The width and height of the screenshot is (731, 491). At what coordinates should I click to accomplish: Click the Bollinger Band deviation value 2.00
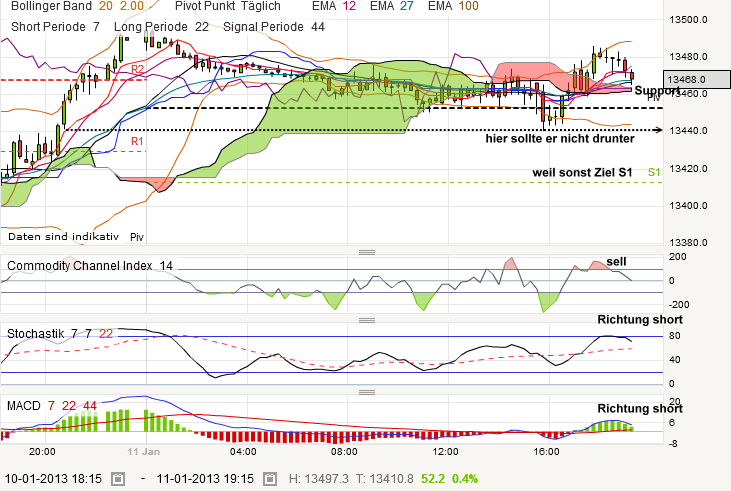click(131, 6)
